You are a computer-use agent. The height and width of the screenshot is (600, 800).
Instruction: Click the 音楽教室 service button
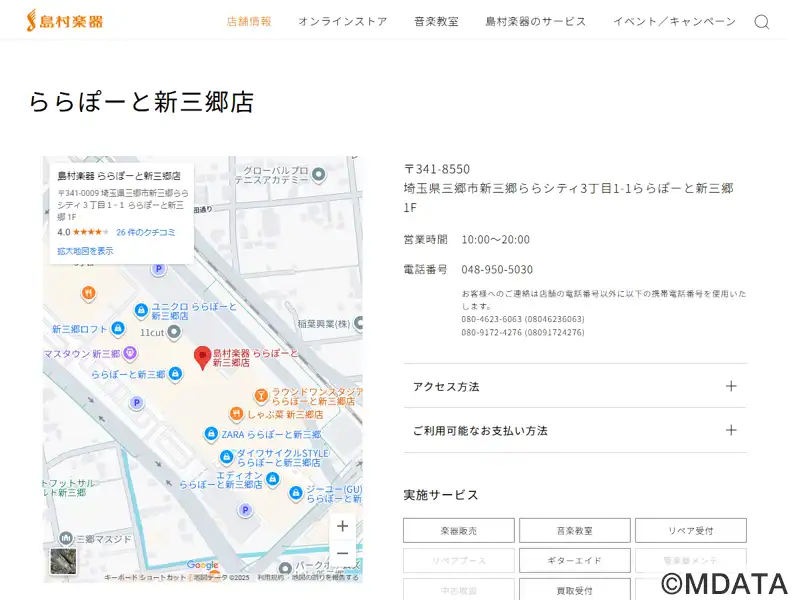(575, 531)
